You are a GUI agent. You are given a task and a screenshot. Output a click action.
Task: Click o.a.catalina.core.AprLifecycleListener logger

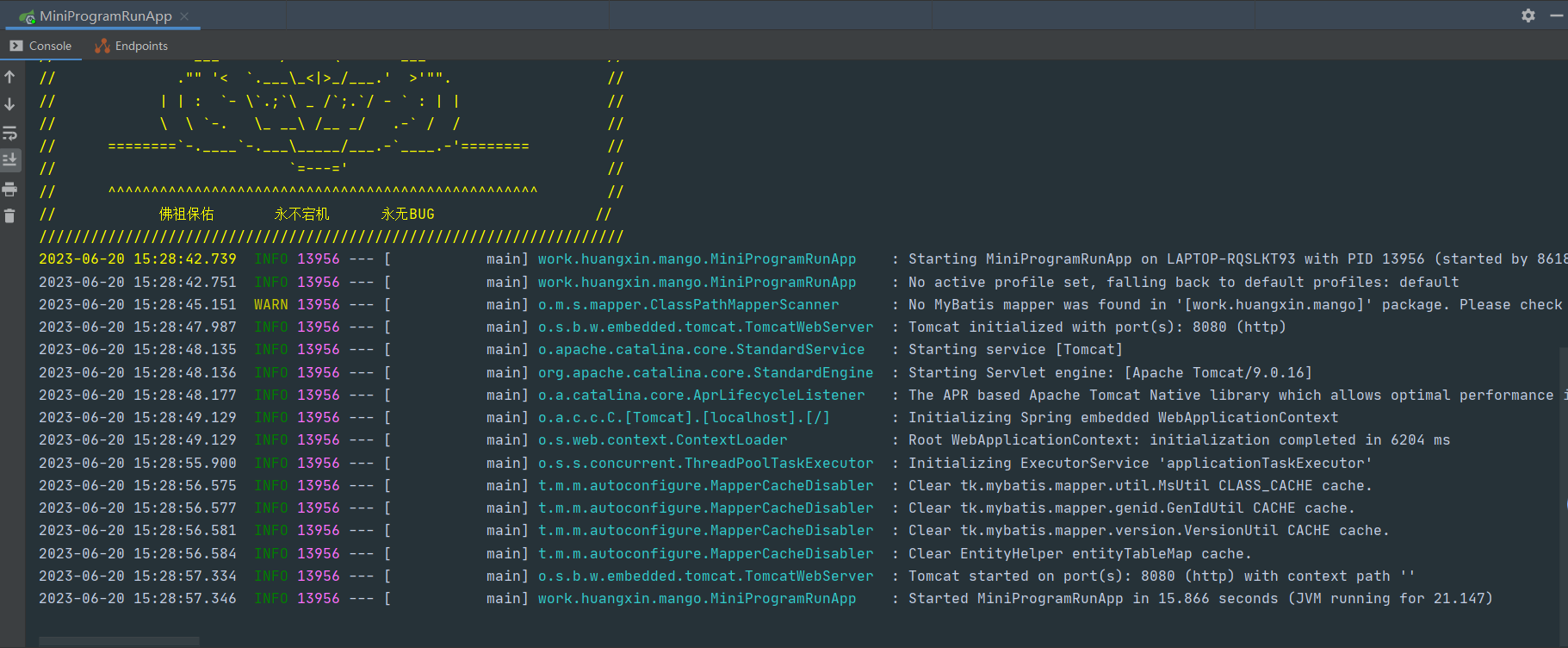pyautogui.click(x=701, y=396)
